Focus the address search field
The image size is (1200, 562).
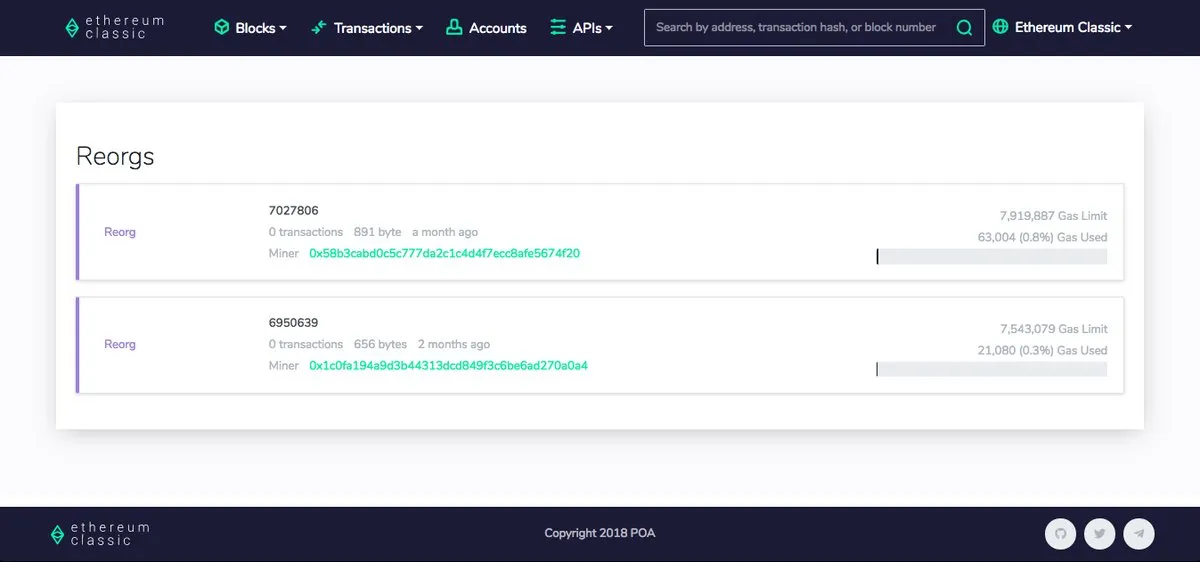tap(795, 28)
